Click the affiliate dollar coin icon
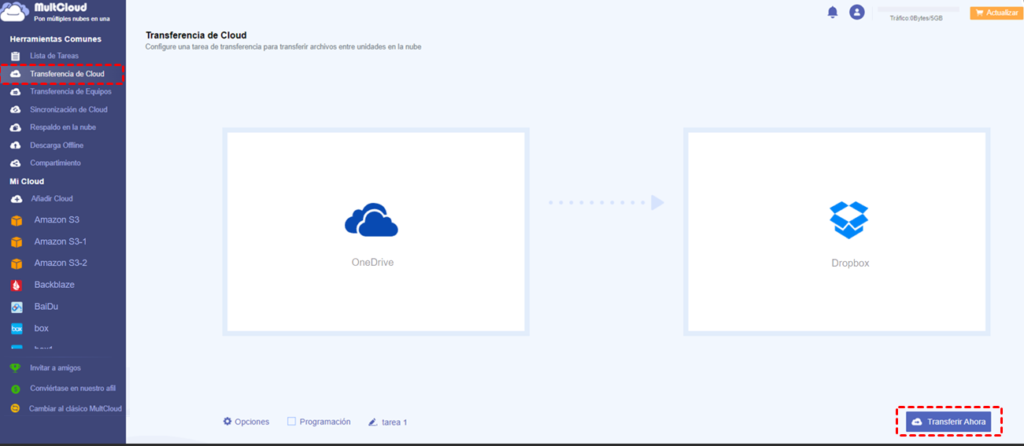The image size is (1024, 446). pos(16,389)
